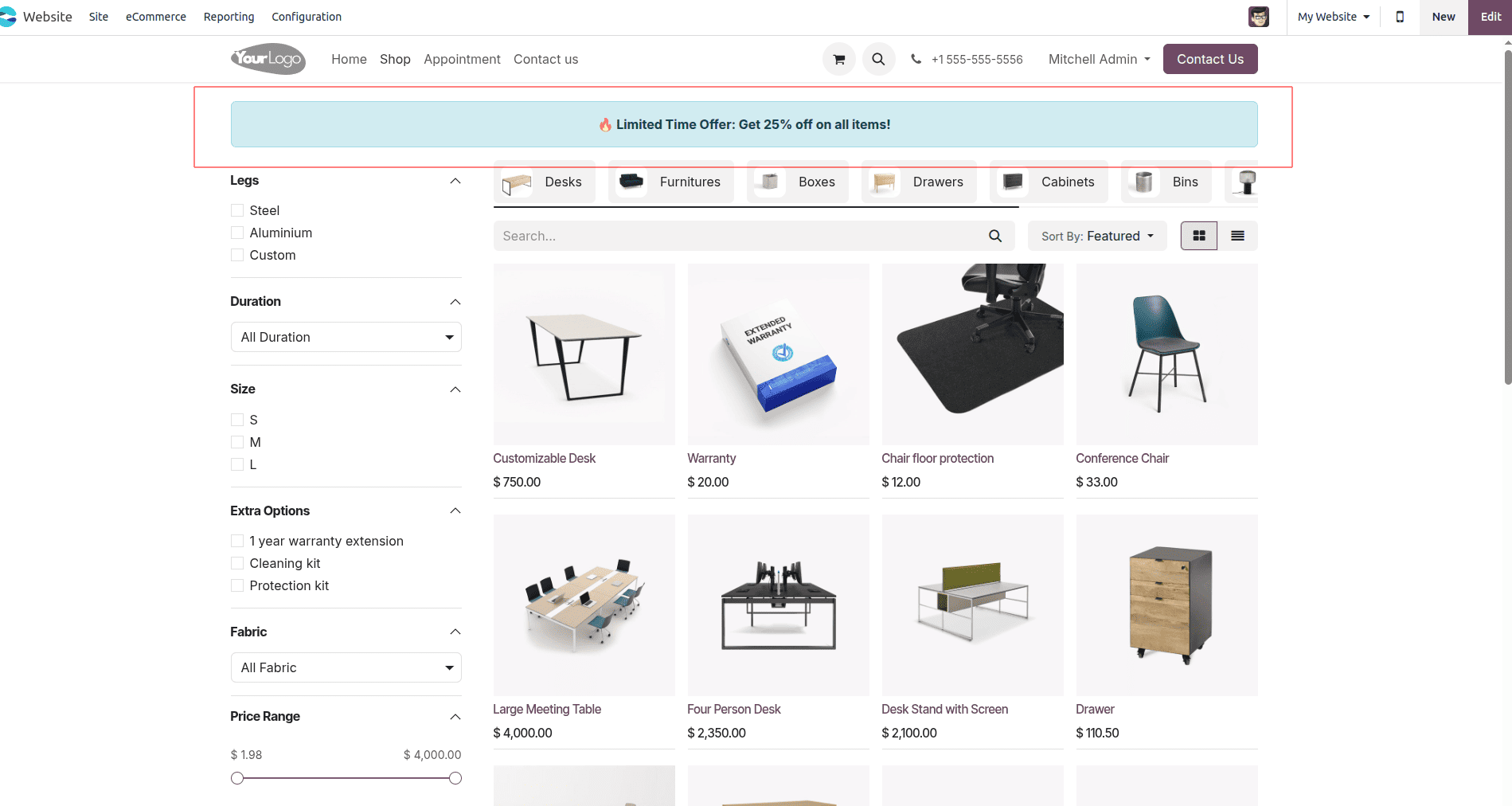Click the Website app icon
The image size is (1512, 806).
point(8,17)
